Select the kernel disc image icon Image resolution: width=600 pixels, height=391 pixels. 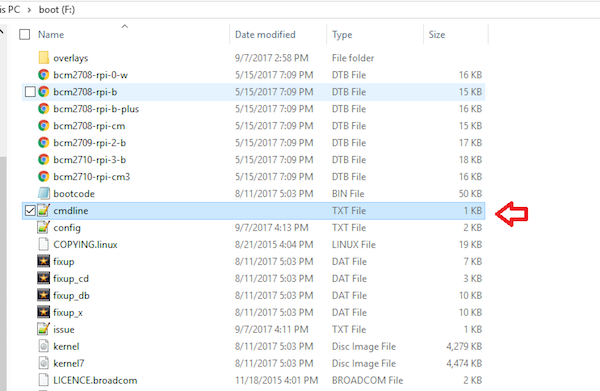click(x=44, y=346)
